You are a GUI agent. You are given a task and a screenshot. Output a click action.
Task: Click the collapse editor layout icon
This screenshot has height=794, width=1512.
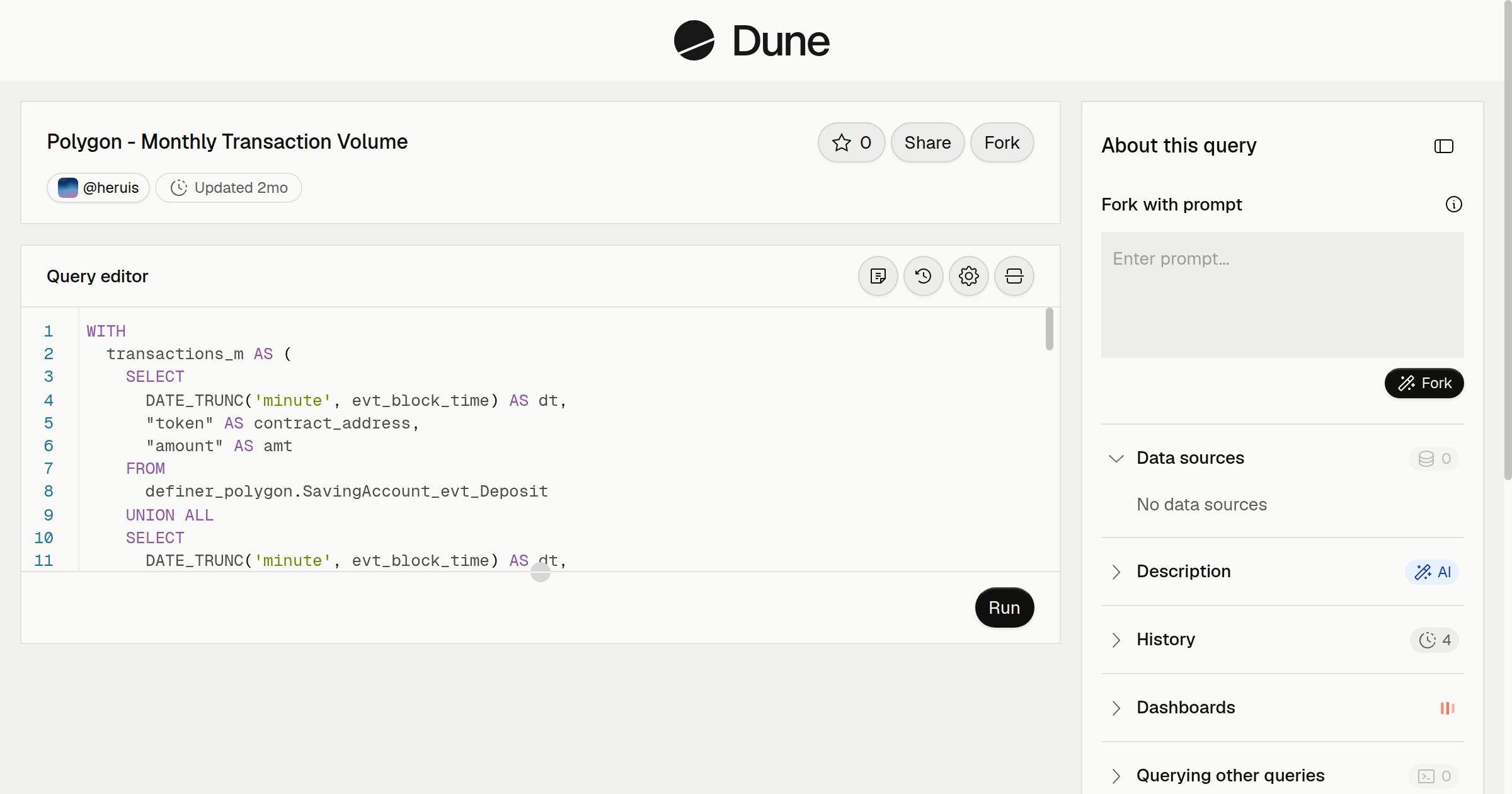[1014, 276]
